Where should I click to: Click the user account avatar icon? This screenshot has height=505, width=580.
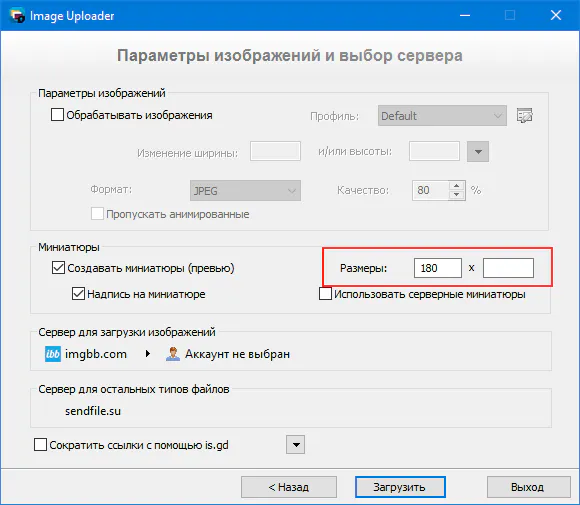click(173, 354)
